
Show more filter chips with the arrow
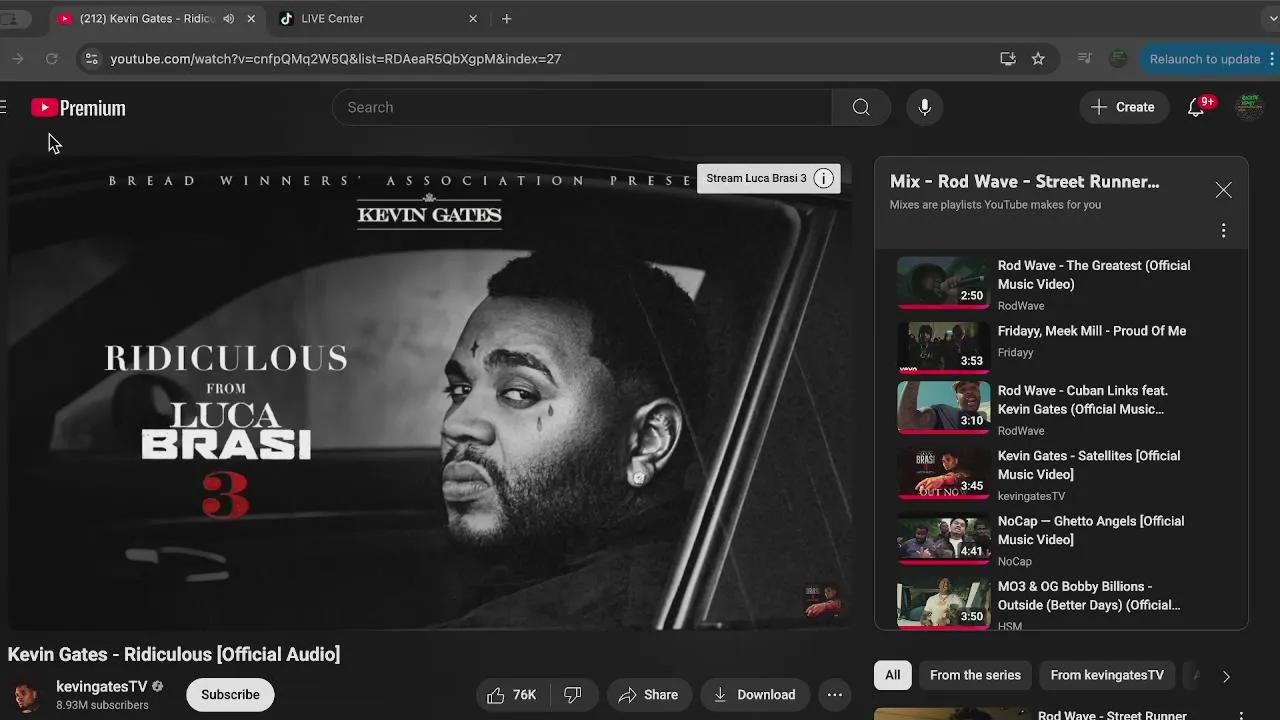click(1226, 676)
